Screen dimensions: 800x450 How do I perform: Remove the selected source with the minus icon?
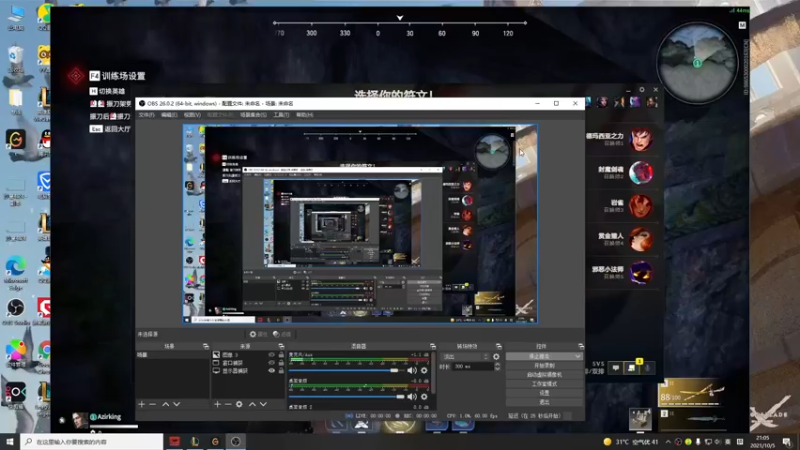tap(228, 404)
